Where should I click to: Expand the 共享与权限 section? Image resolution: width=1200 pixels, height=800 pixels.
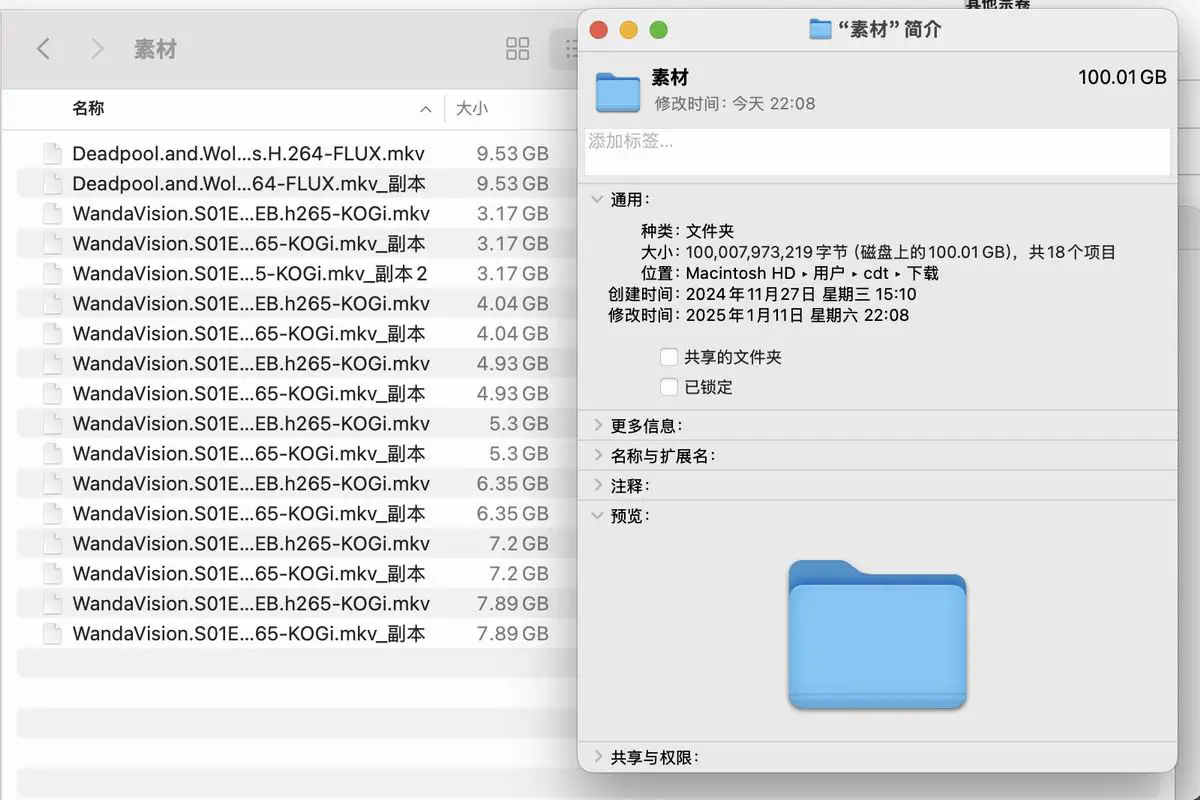[597, 758]
